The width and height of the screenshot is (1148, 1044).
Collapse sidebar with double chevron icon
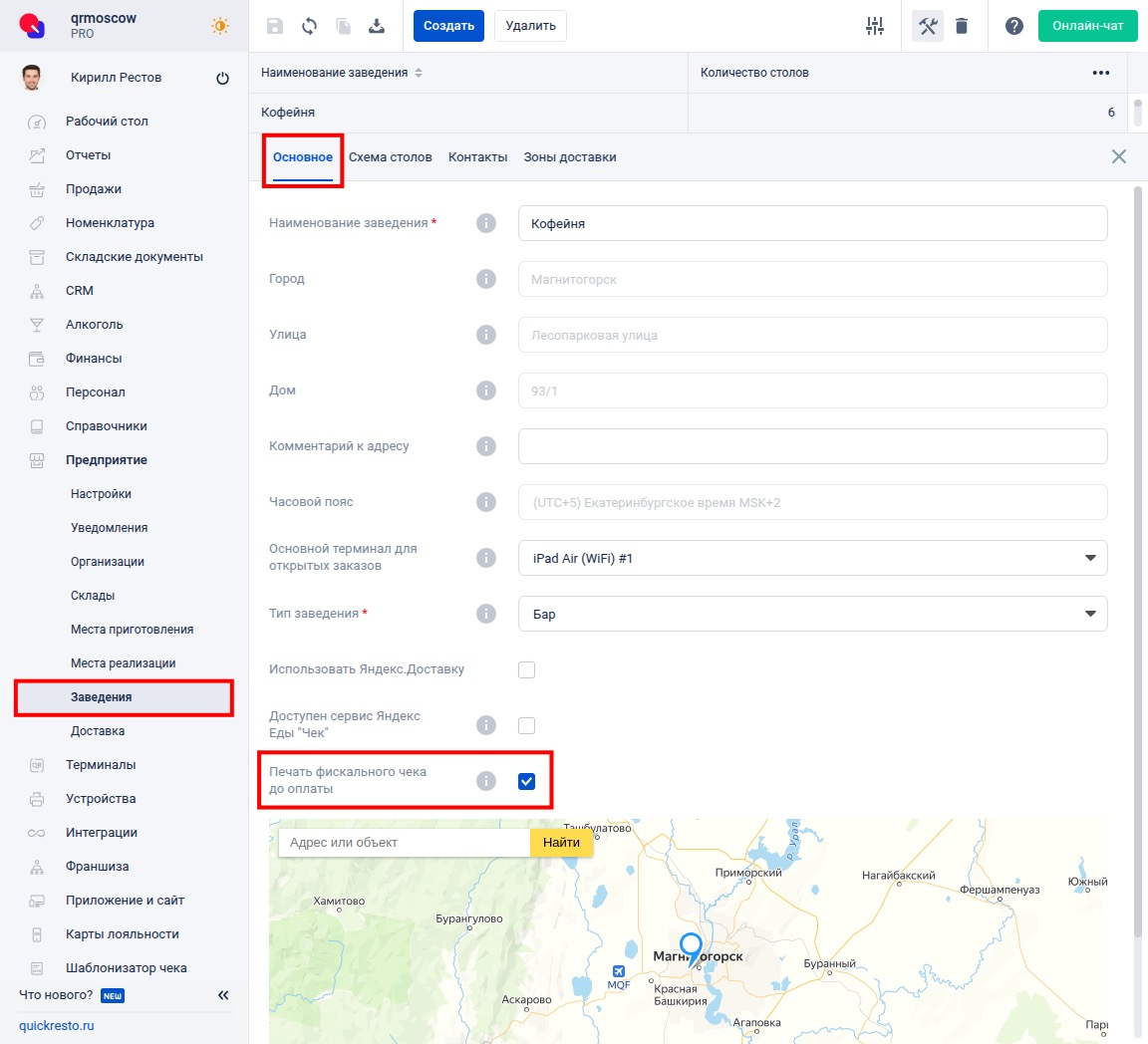coord(223,995)
